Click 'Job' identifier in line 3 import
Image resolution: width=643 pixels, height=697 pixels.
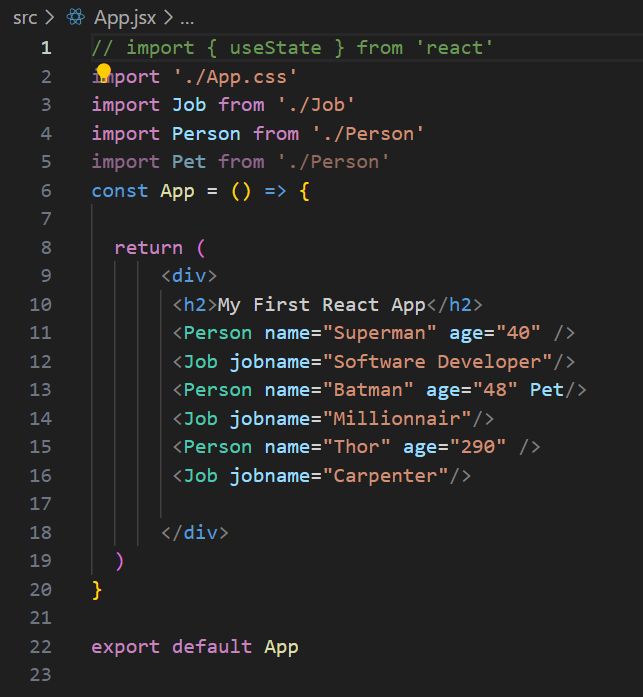pos(189,105)
